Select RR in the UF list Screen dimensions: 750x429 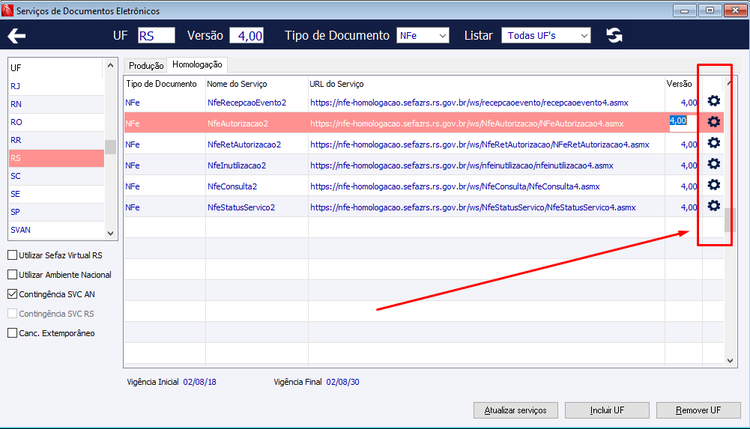tap(56, 140)
